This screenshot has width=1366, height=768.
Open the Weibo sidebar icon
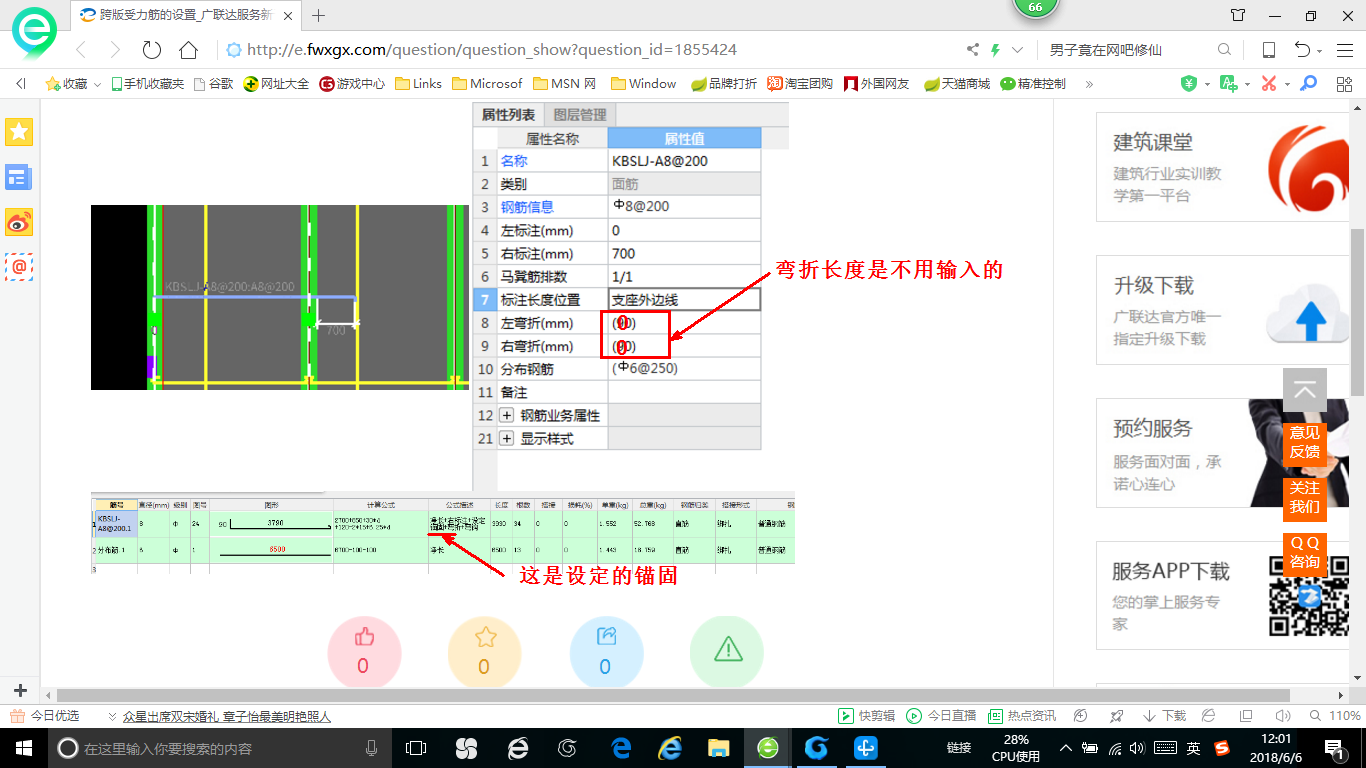[19, 223]
